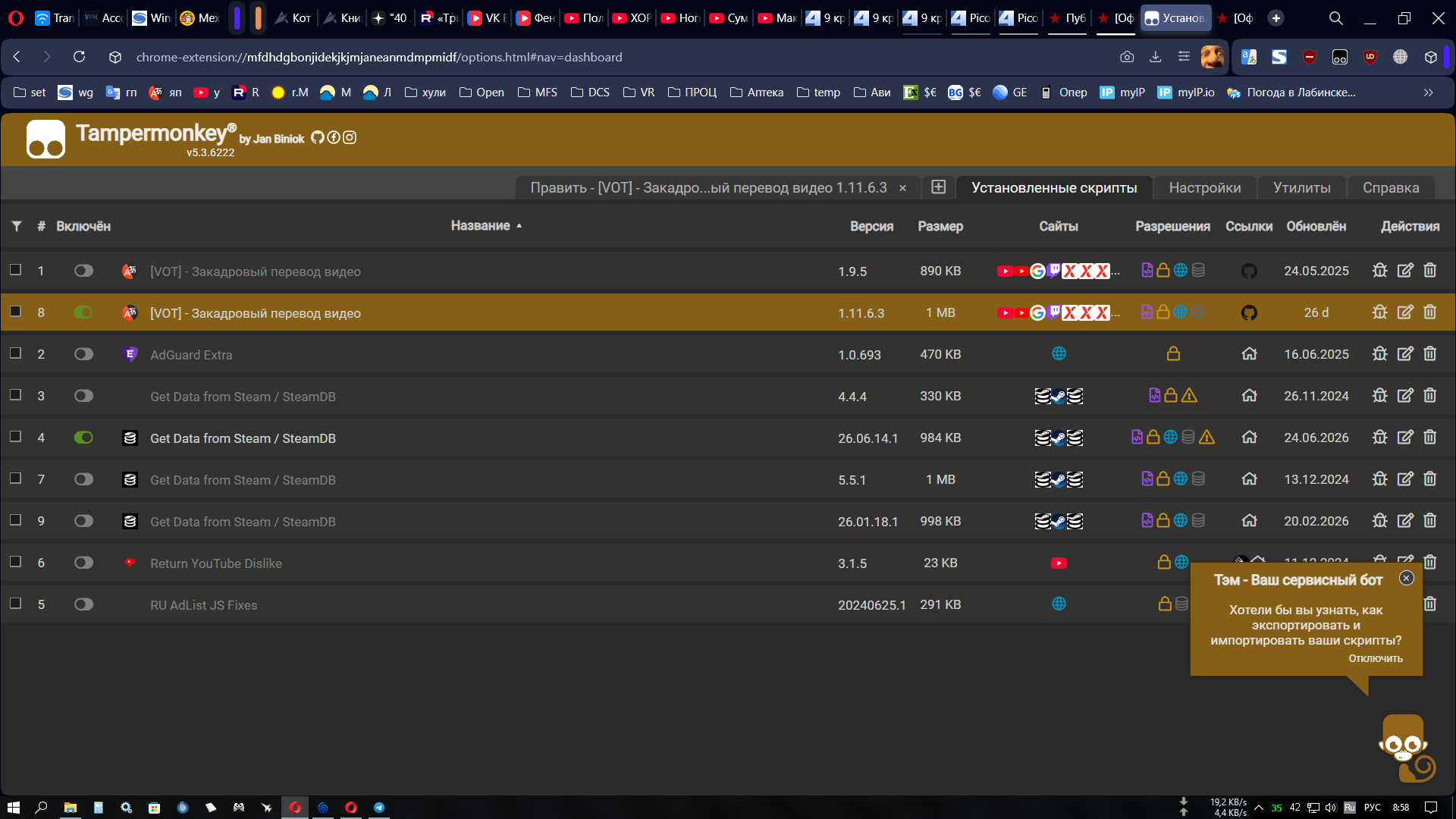Open the Погода в Лабинске bookmark
This screenshot has width=1456, height=819.
[1291, 93]
